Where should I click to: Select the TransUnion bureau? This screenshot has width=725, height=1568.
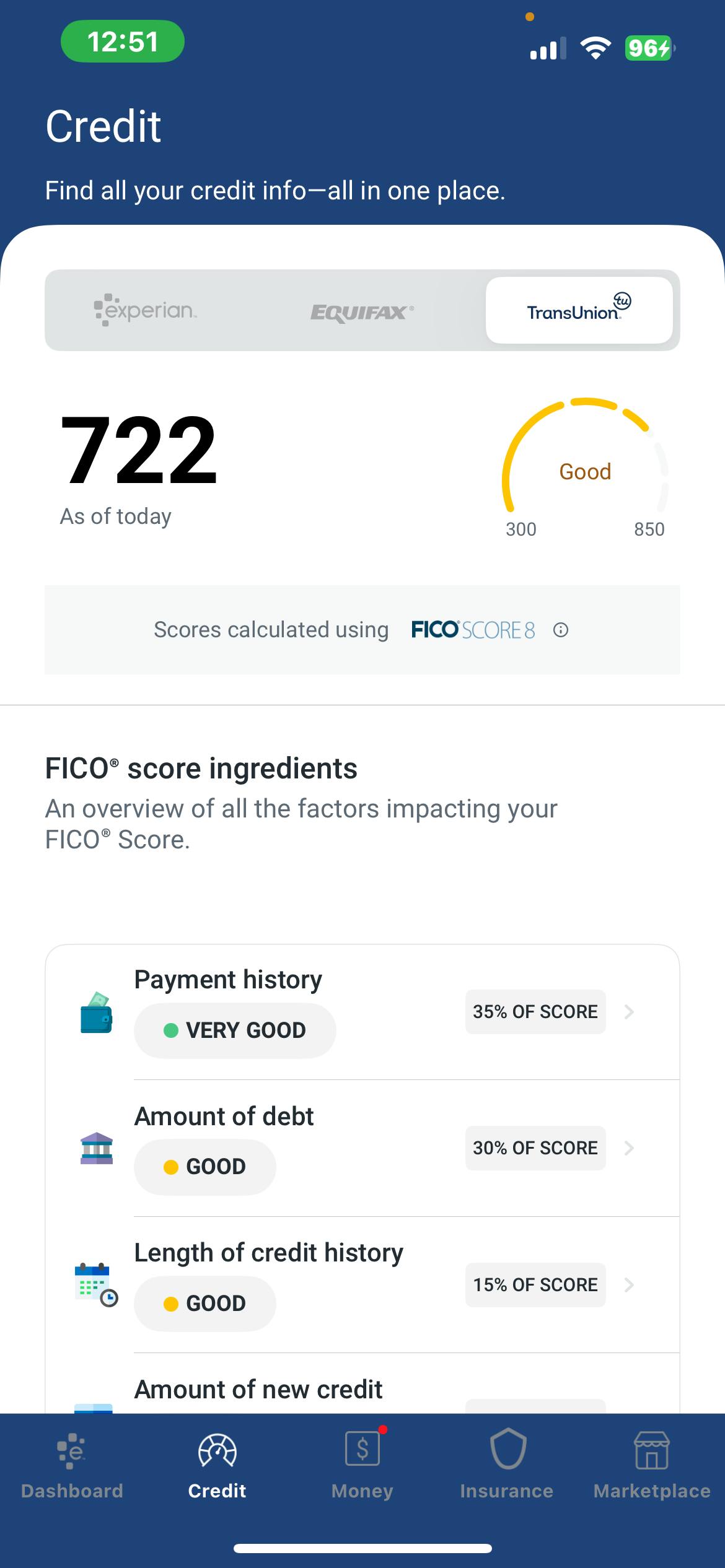(579, 310)
